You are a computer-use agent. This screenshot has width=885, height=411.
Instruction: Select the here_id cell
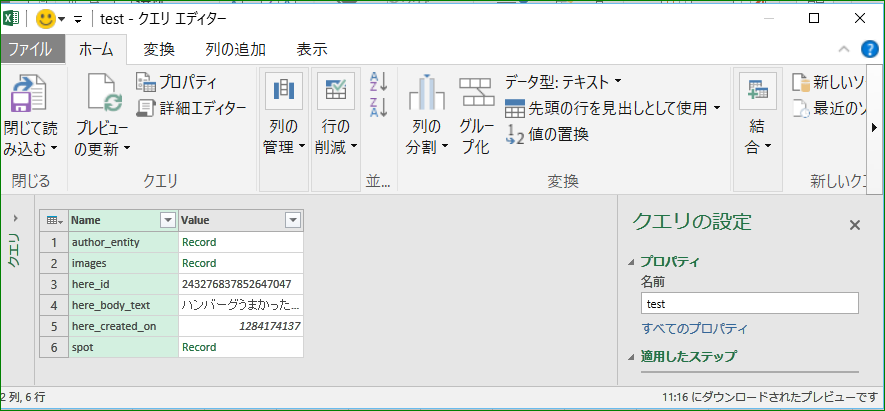[x=124, y=284]
